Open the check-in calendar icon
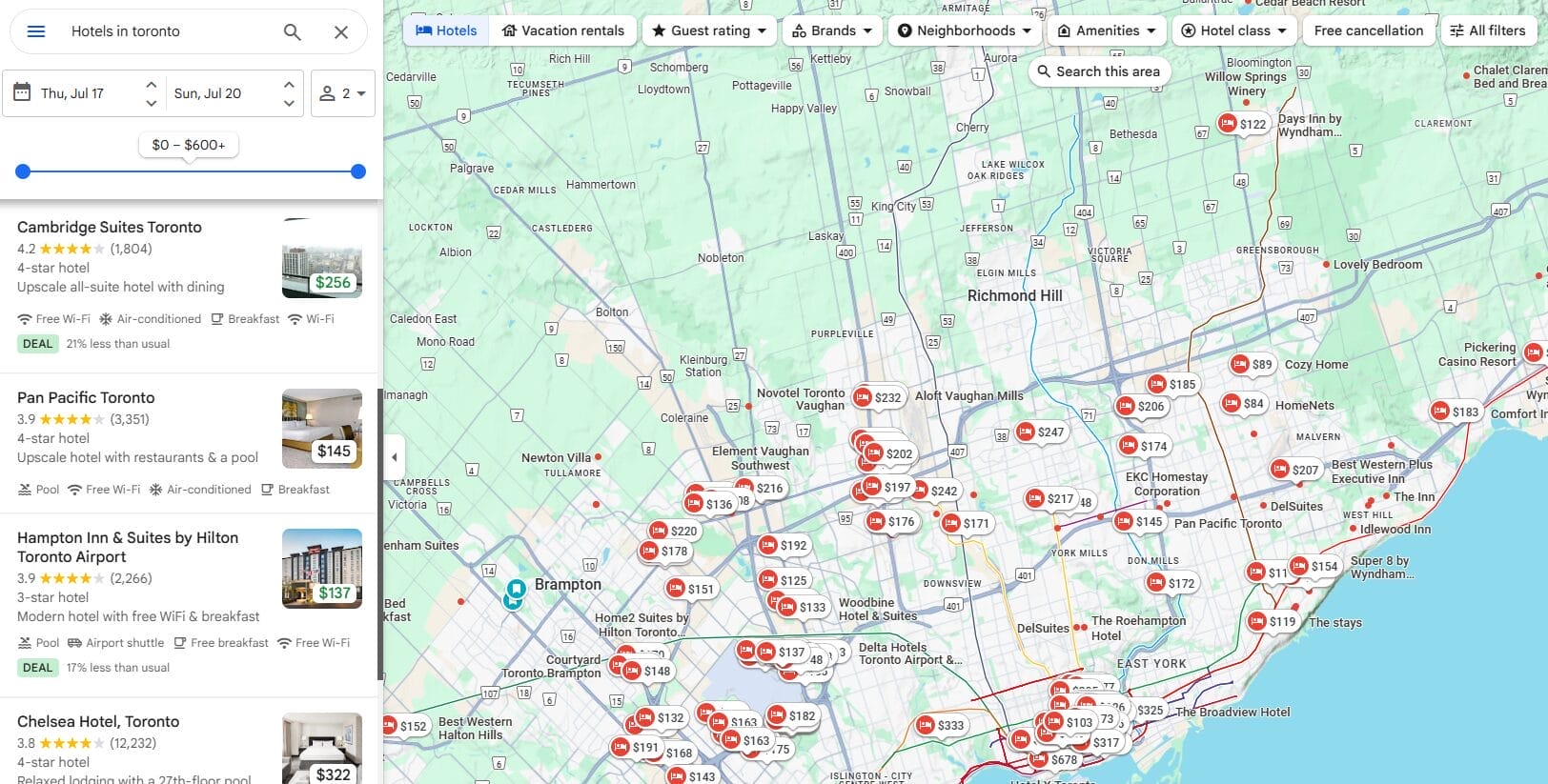 click(x=22, y=92)
